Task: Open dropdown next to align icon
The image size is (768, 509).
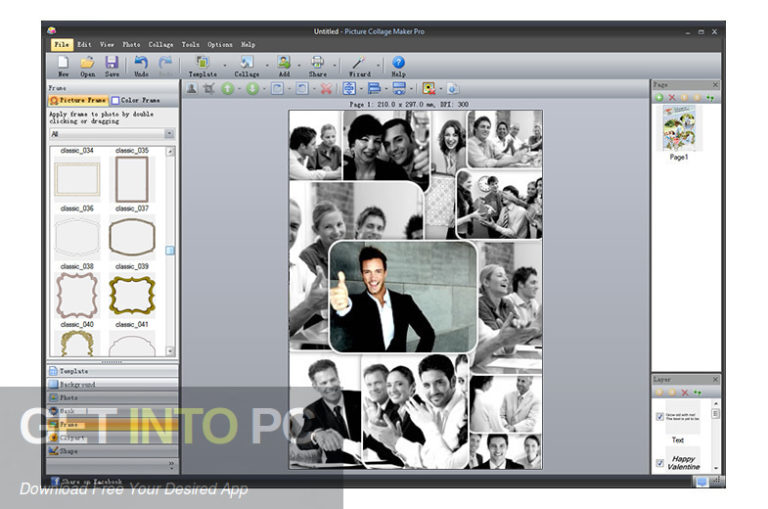Action: point(386,89)
